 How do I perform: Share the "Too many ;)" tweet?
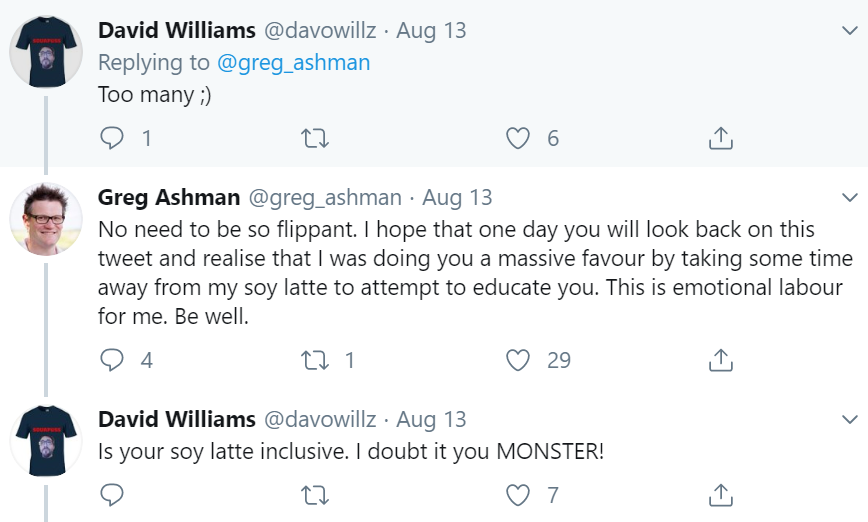[x=720, y=138]
